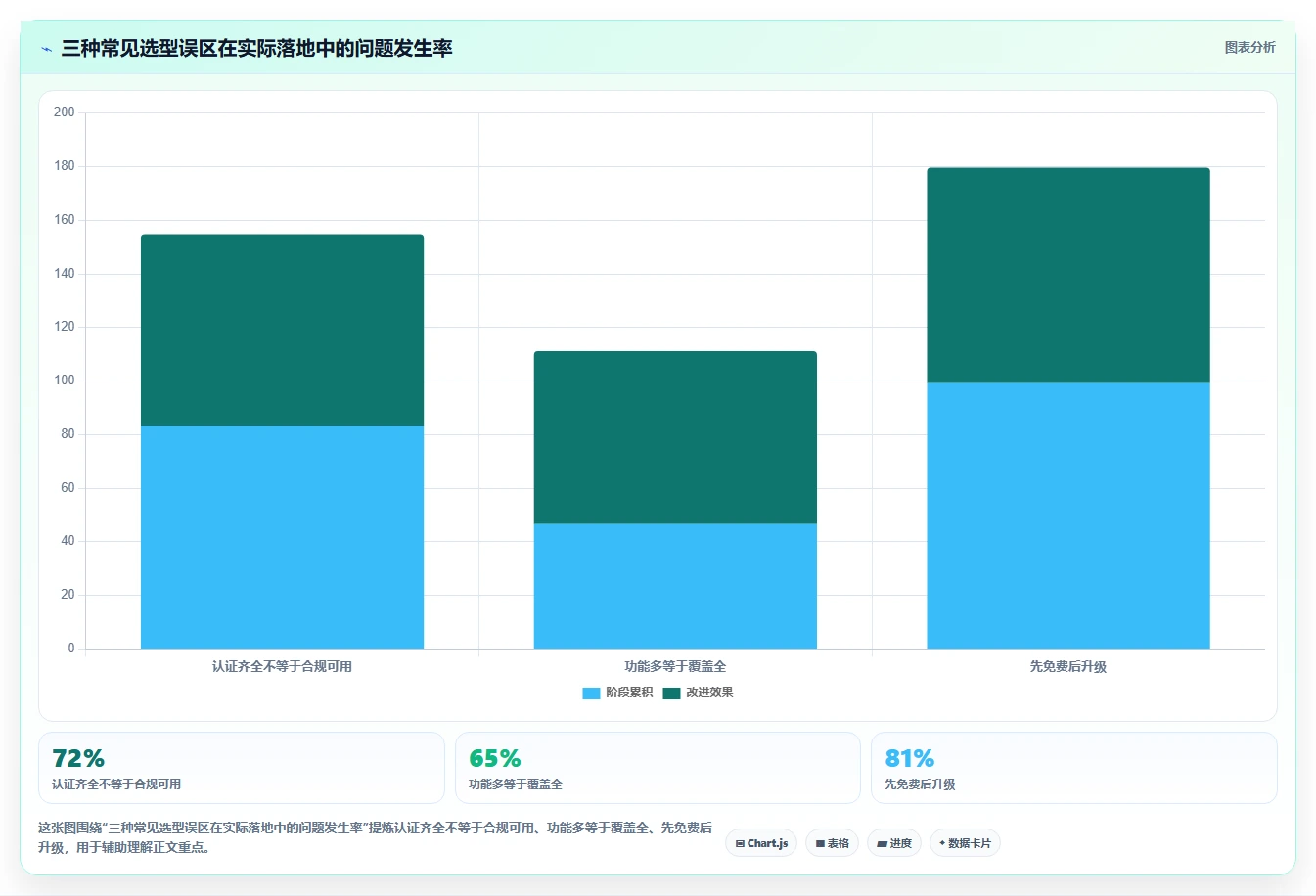
Task: Click the green bar segment for 先免费后升级
Action: [x=1068, y=275]
